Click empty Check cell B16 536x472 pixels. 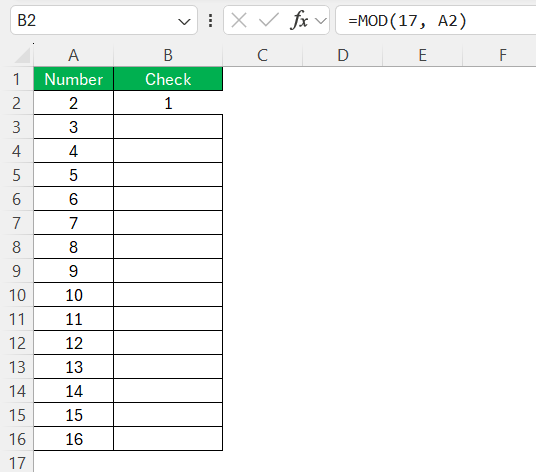point(168,439)
